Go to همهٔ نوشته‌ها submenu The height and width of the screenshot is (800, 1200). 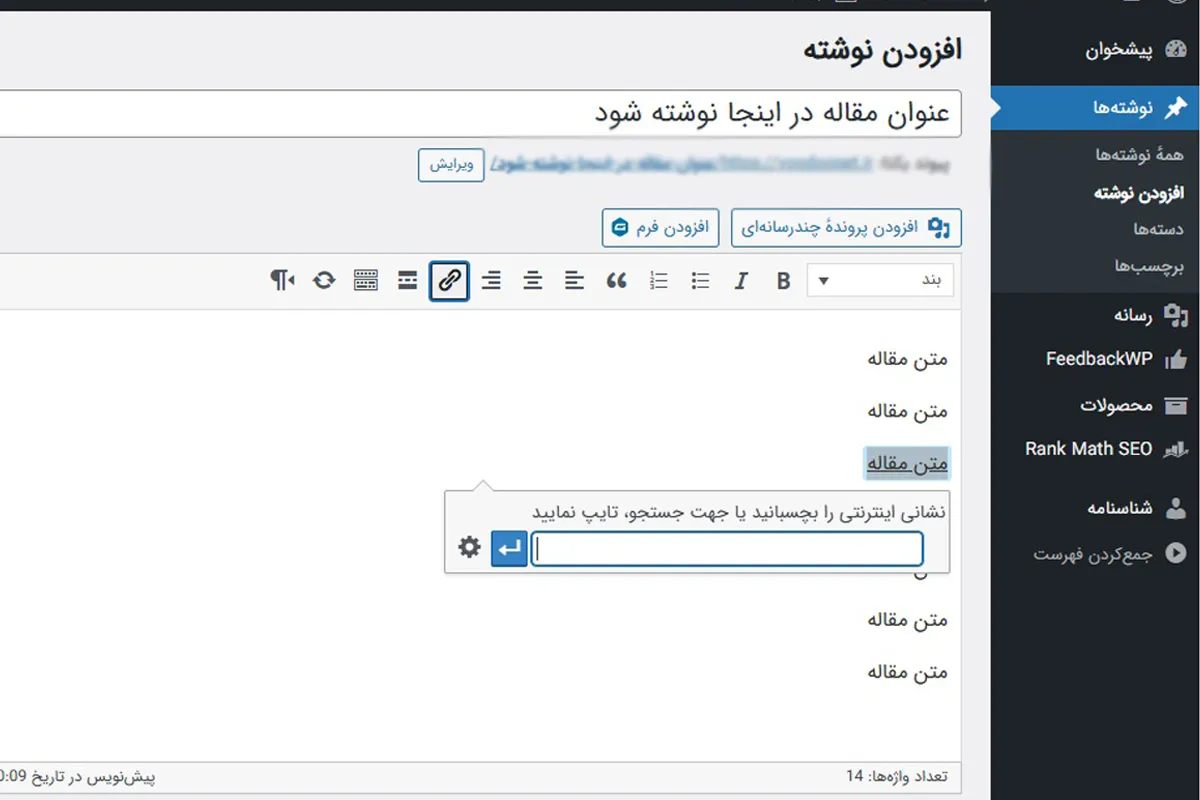pos(1139,155)
